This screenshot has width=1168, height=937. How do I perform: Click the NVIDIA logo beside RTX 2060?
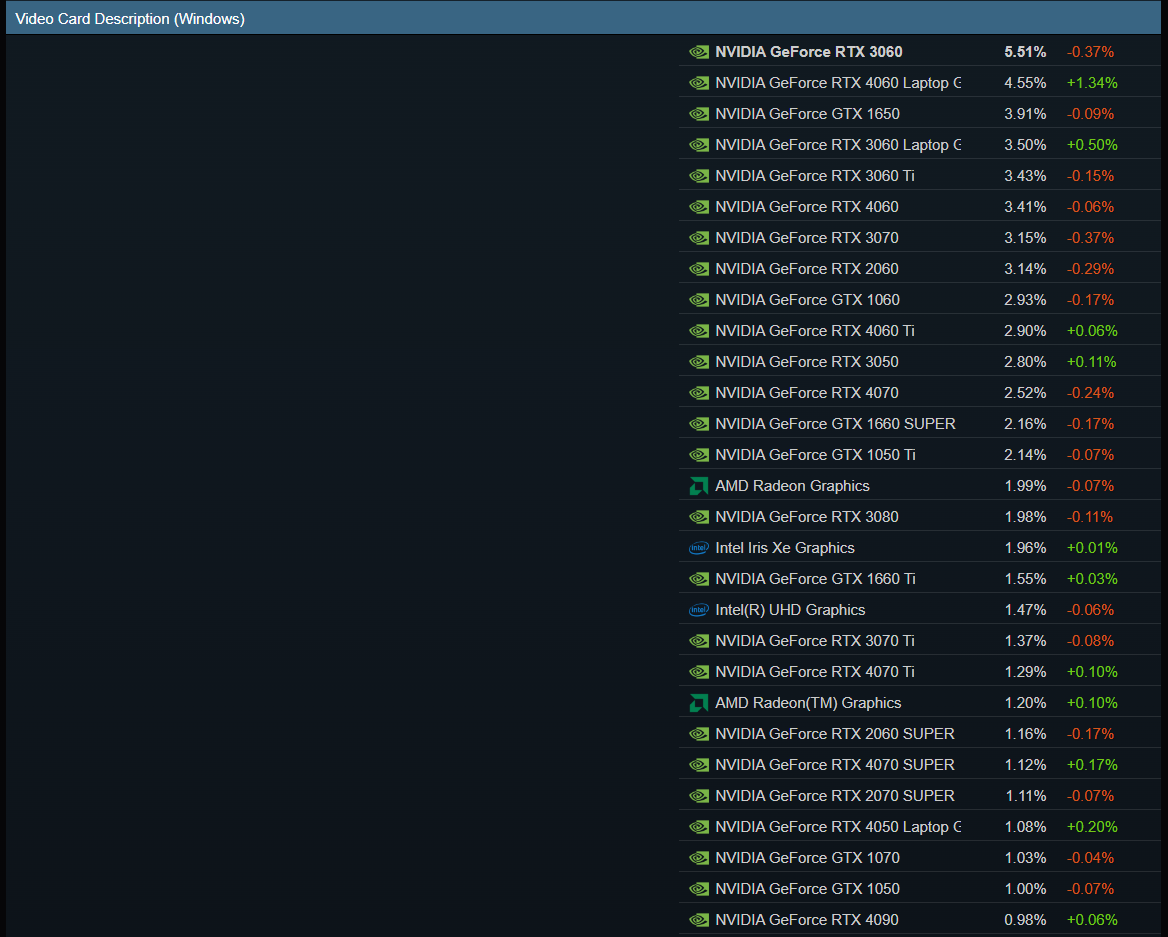(699, 269)
